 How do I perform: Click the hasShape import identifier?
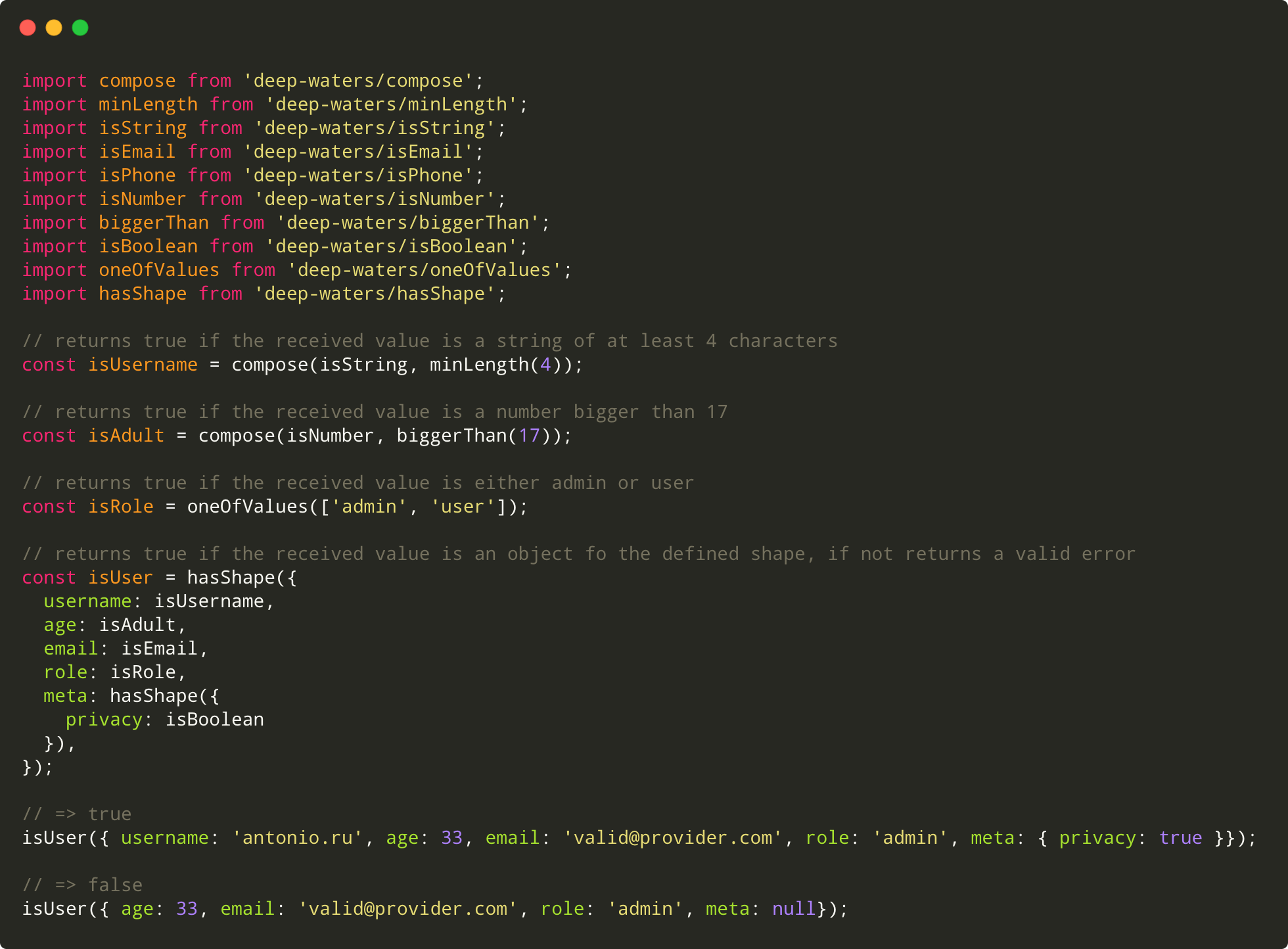[143, 294]
